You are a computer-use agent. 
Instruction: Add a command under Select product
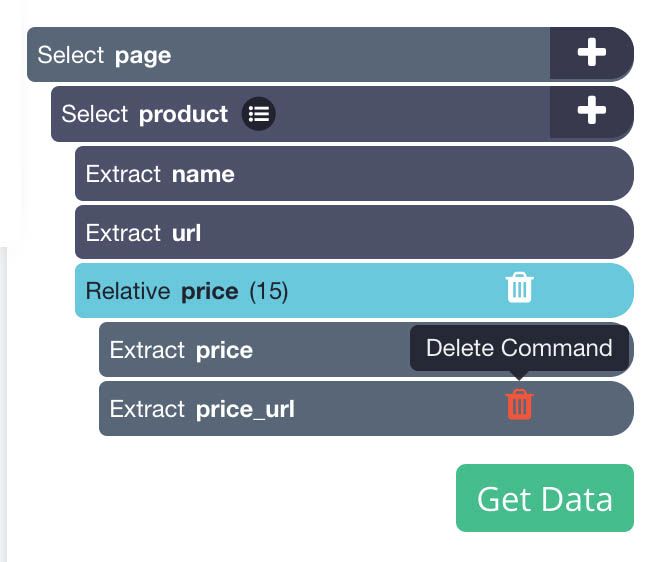pos(591,111)
